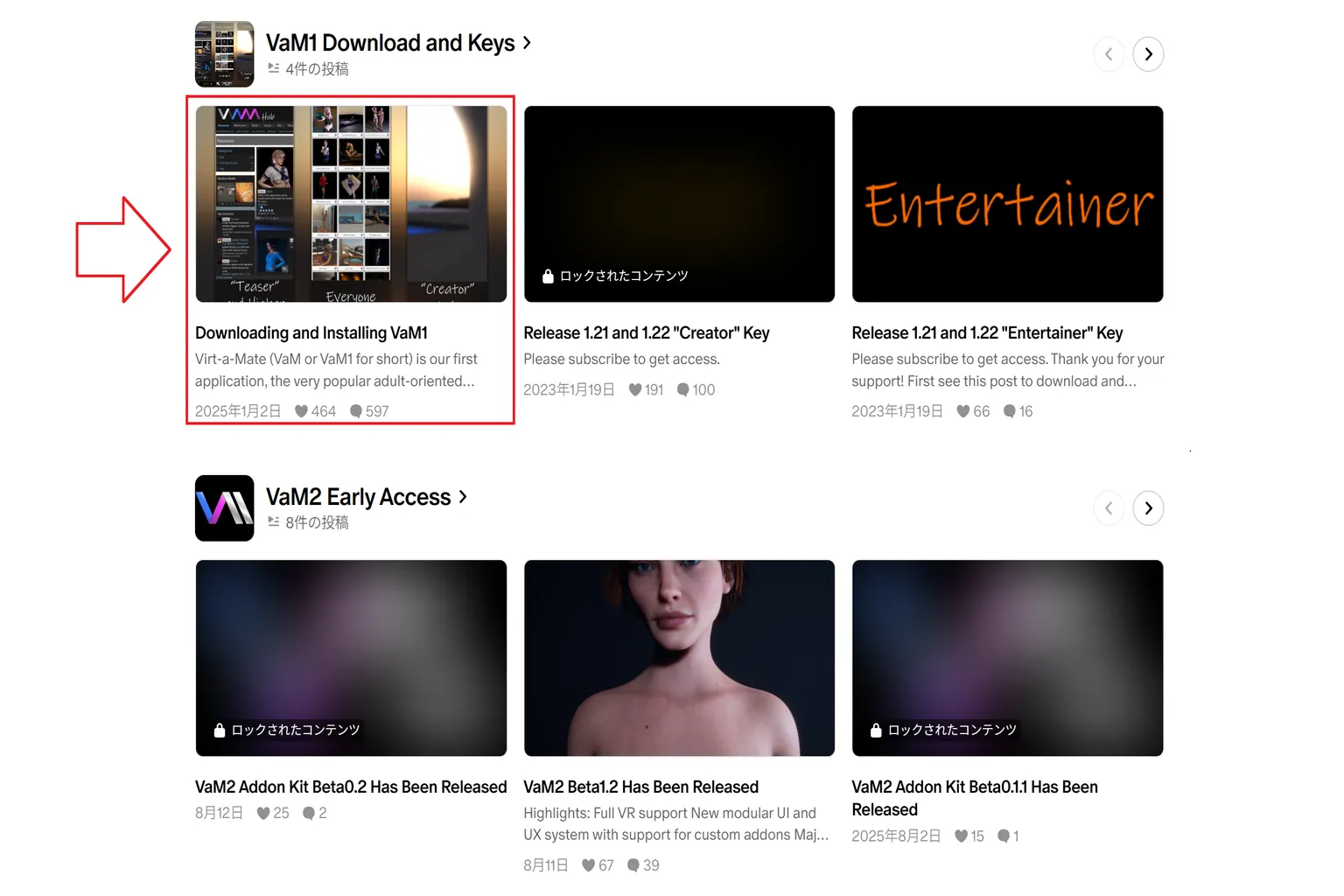Click "Please subscribe to get access." description
The height and width of the screenshot is (896, 1344).
pyautogui.click(x=621, y=360)
